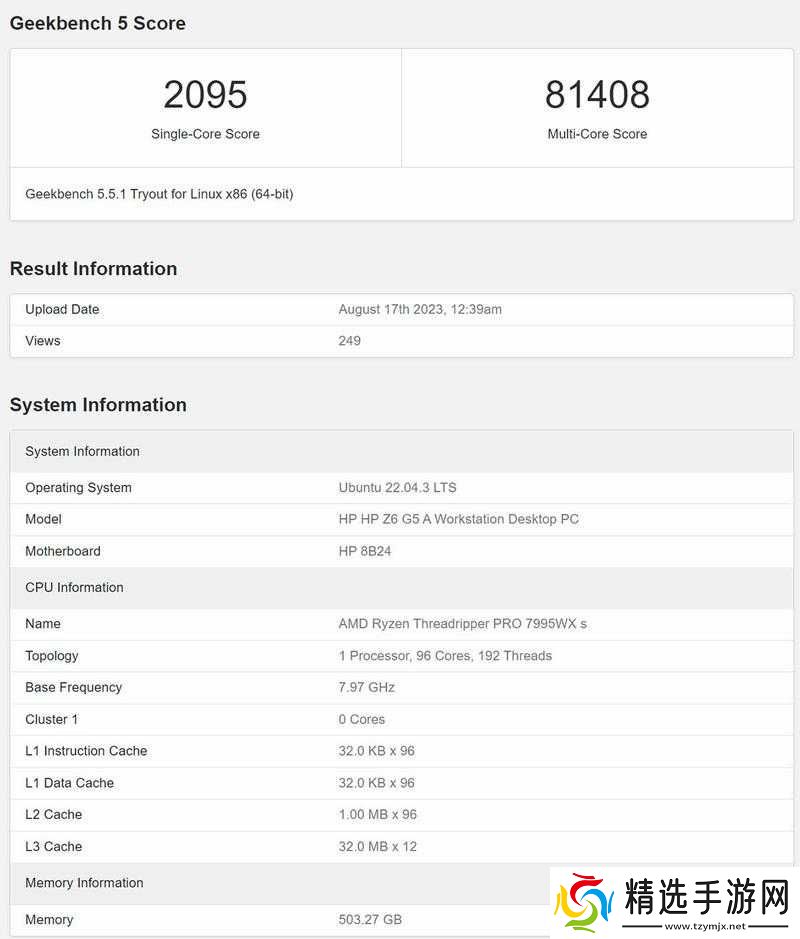Click the Ubuntu 22.04.3 LTS value
Viewport: 800px width, 939px height.
(397, 488)
